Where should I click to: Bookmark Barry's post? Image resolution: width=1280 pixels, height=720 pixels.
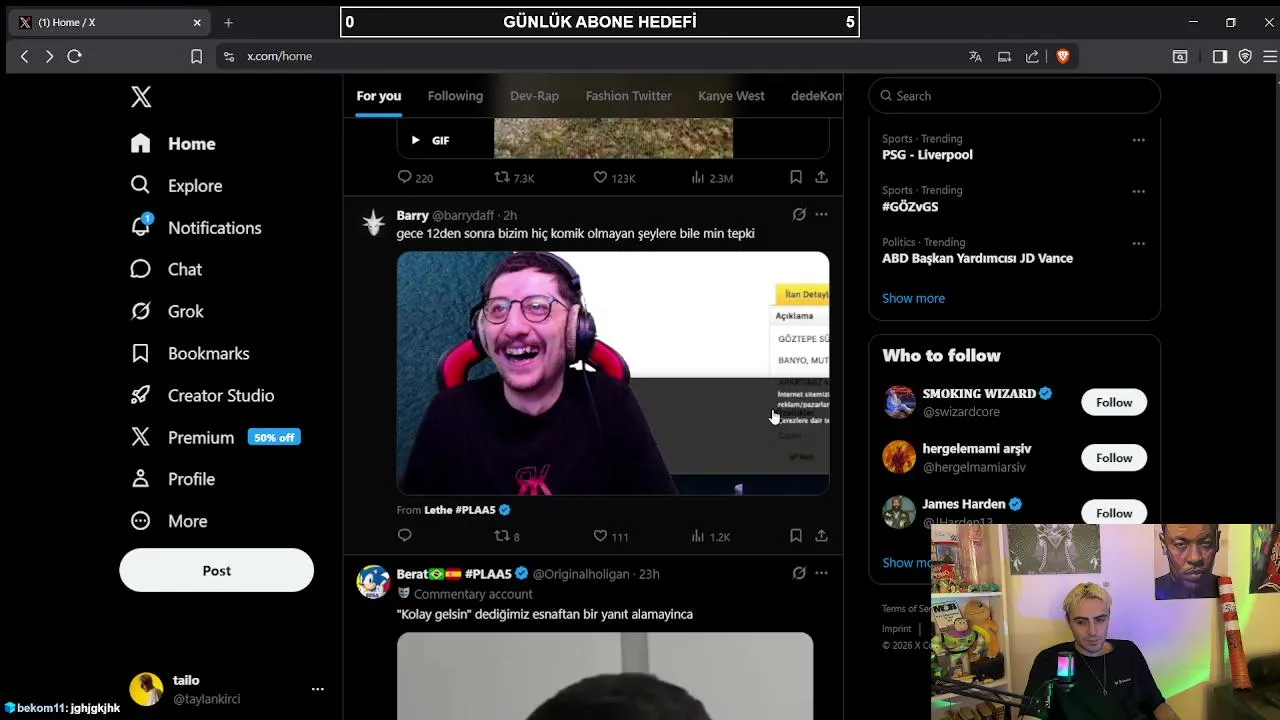796,536
